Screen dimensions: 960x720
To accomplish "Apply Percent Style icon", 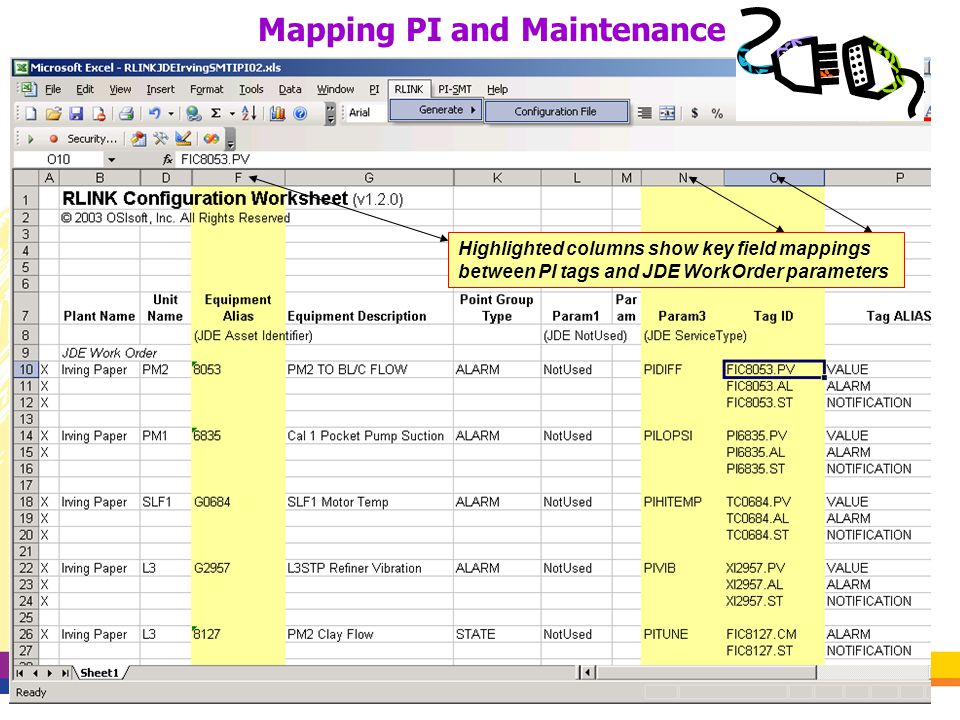I will pyautogui.click(x=717, y=113).
